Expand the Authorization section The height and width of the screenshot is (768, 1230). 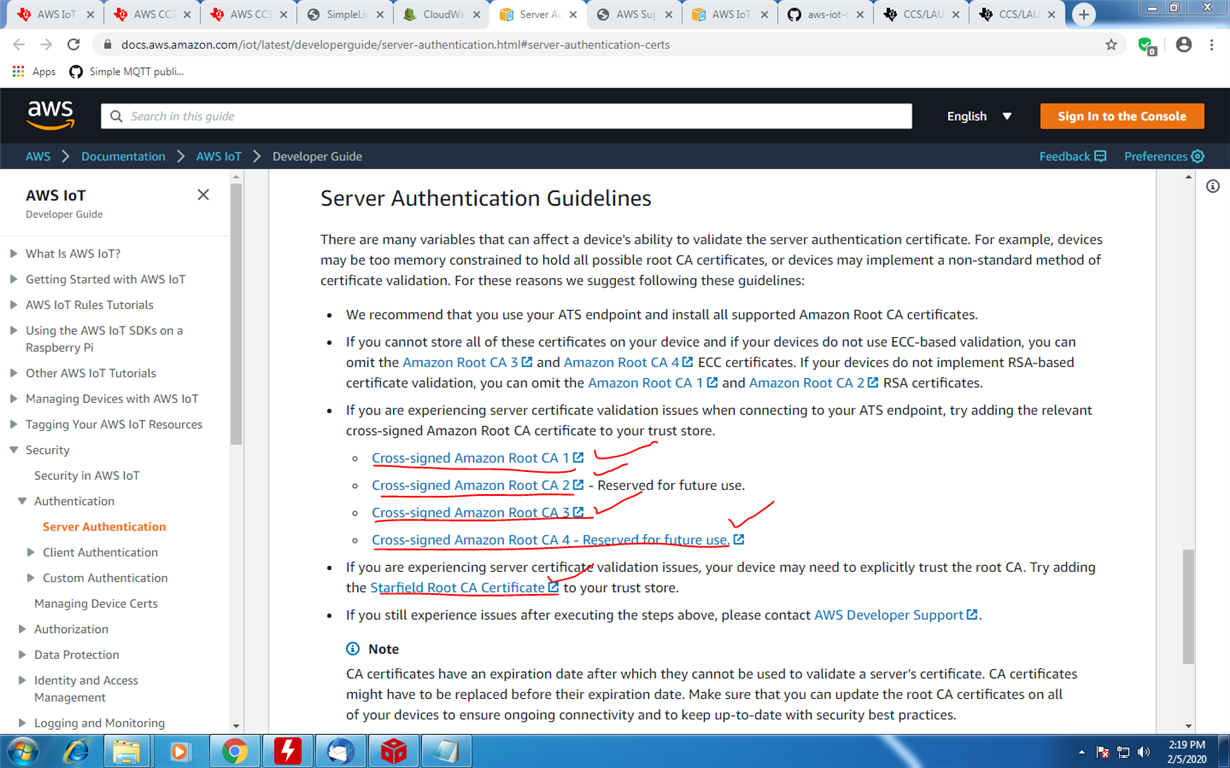click(x=22, y=629)
